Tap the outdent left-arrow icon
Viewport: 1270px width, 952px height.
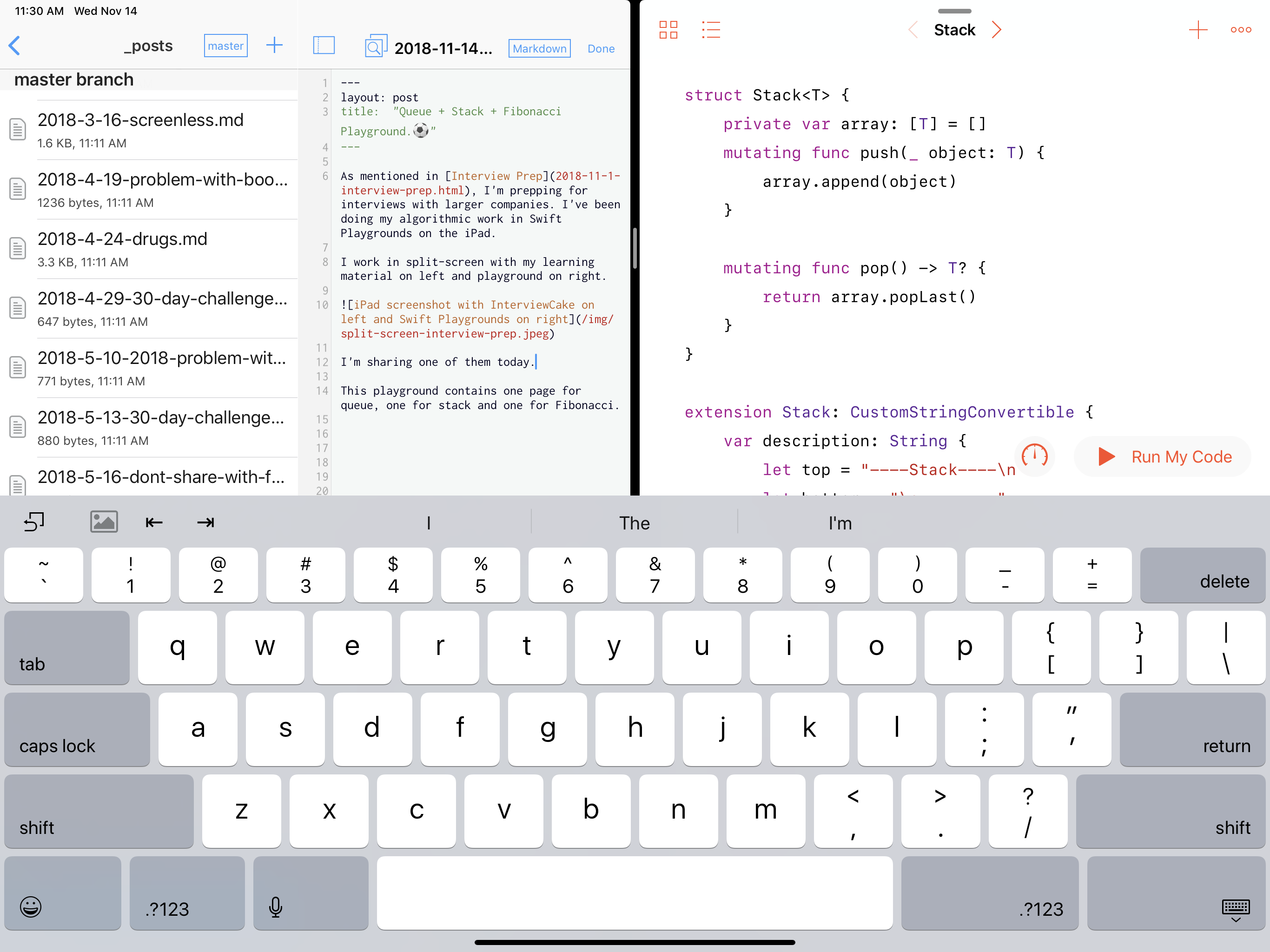(154, 522)
